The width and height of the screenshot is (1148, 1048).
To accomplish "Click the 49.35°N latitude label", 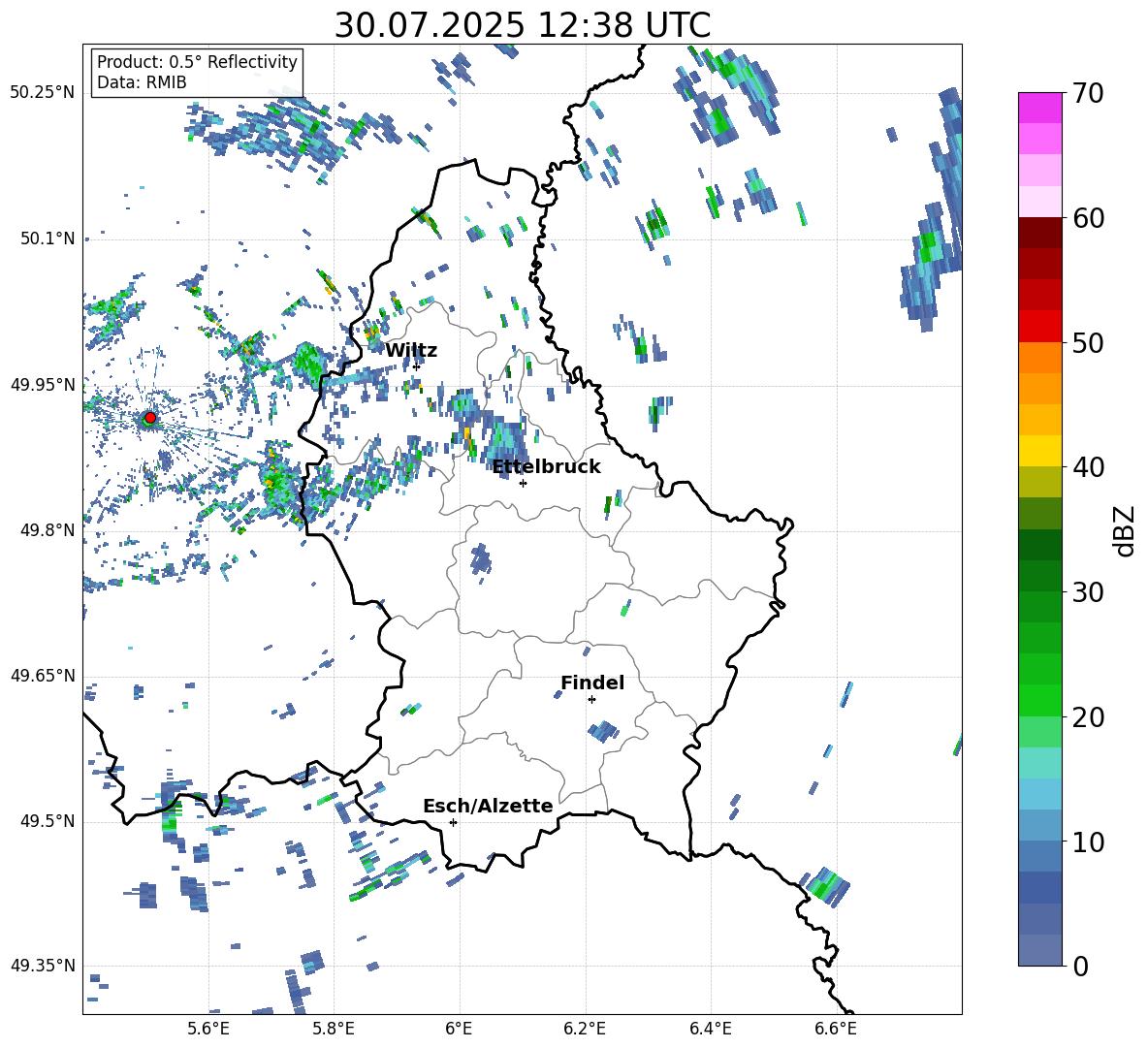I will pos(43,966).
